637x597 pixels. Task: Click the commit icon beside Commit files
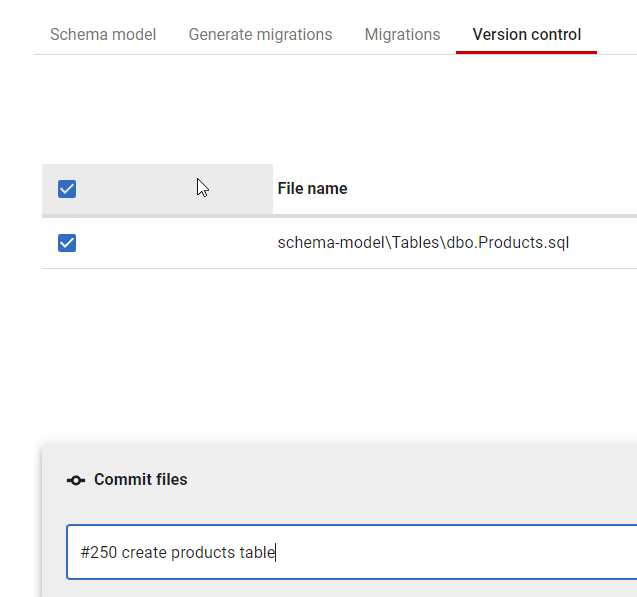pyautogui.click(x=75, y=480)
